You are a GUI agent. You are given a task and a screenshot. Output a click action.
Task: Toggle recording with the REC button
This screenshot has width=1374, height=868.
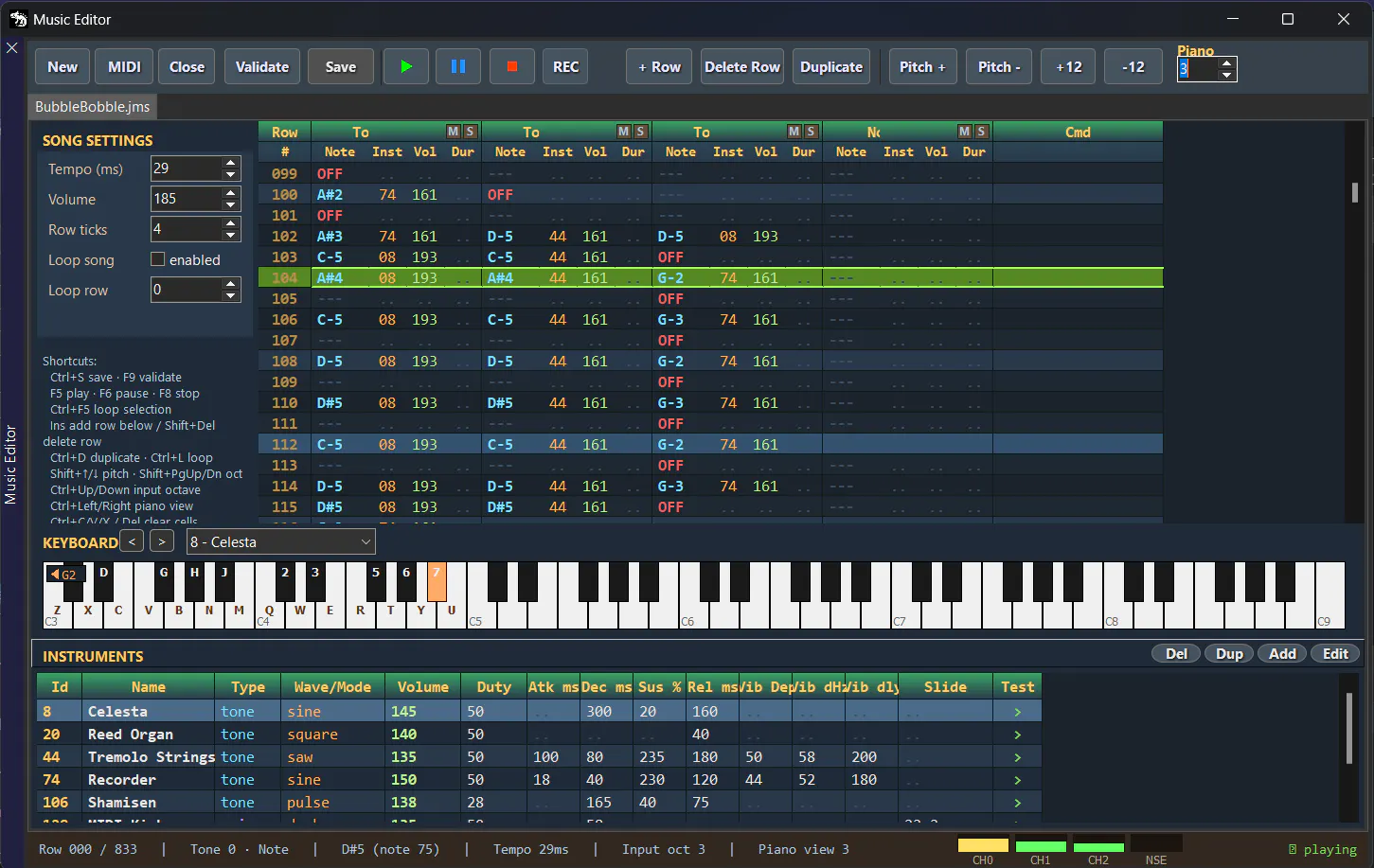point(566,67)
